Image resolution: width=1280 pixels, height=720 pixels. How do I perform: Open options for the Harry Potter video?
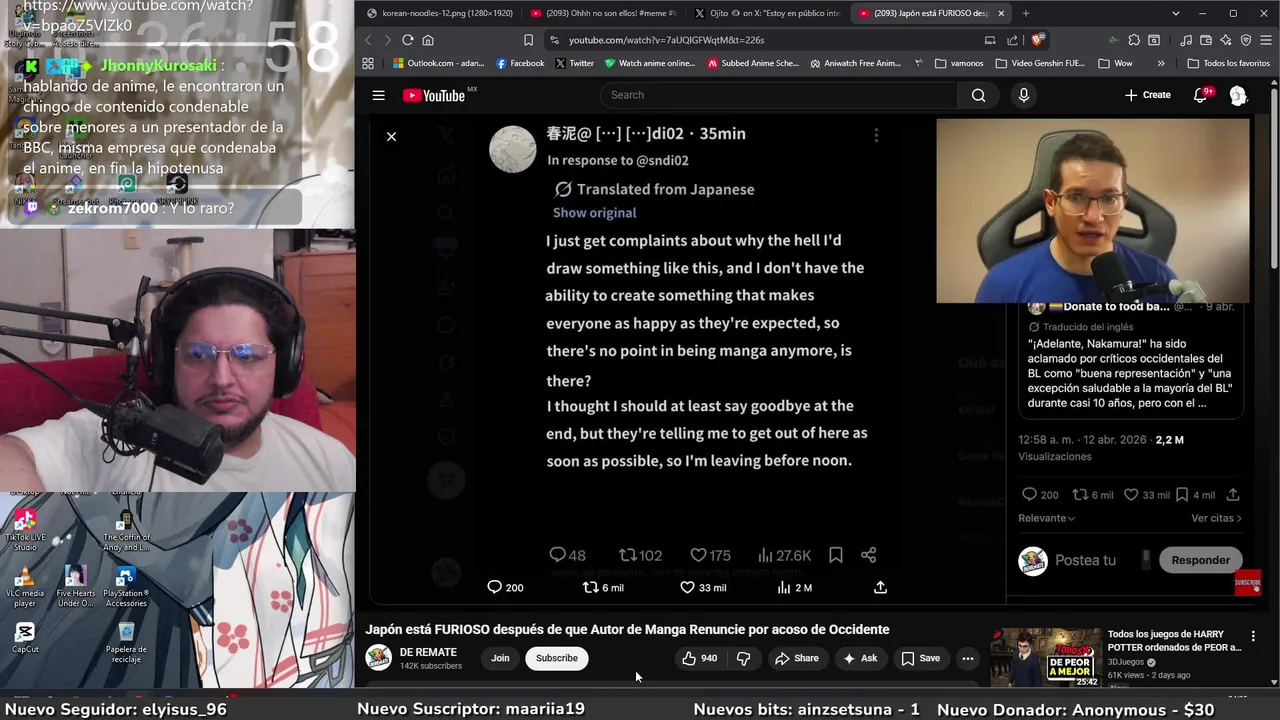[x=1252, y=636]
